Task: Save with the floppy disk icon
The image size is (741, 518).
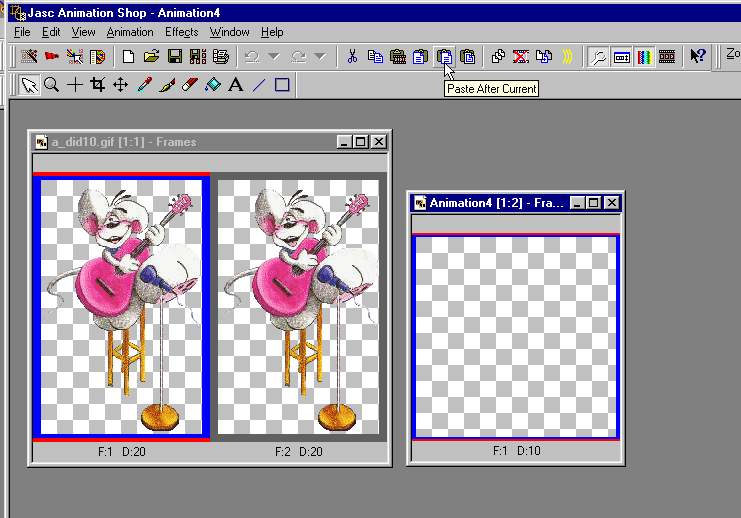Action: click(x=175, y=57)
